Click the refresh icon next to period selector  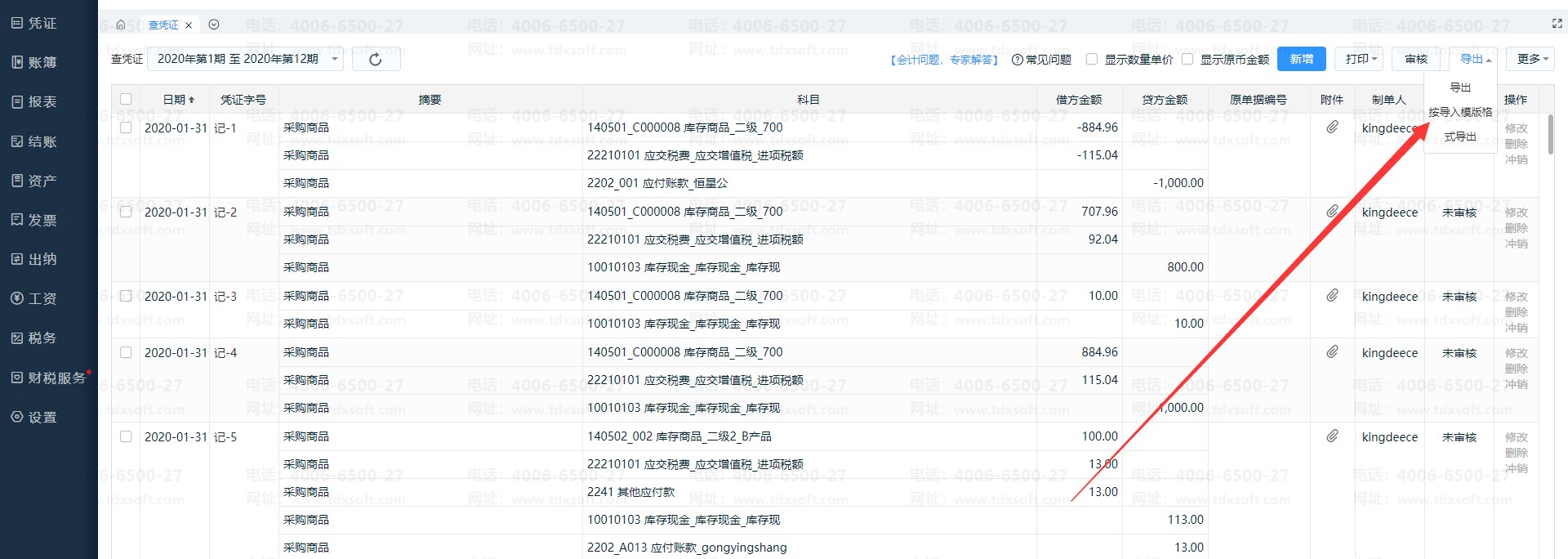pos(376,59)
